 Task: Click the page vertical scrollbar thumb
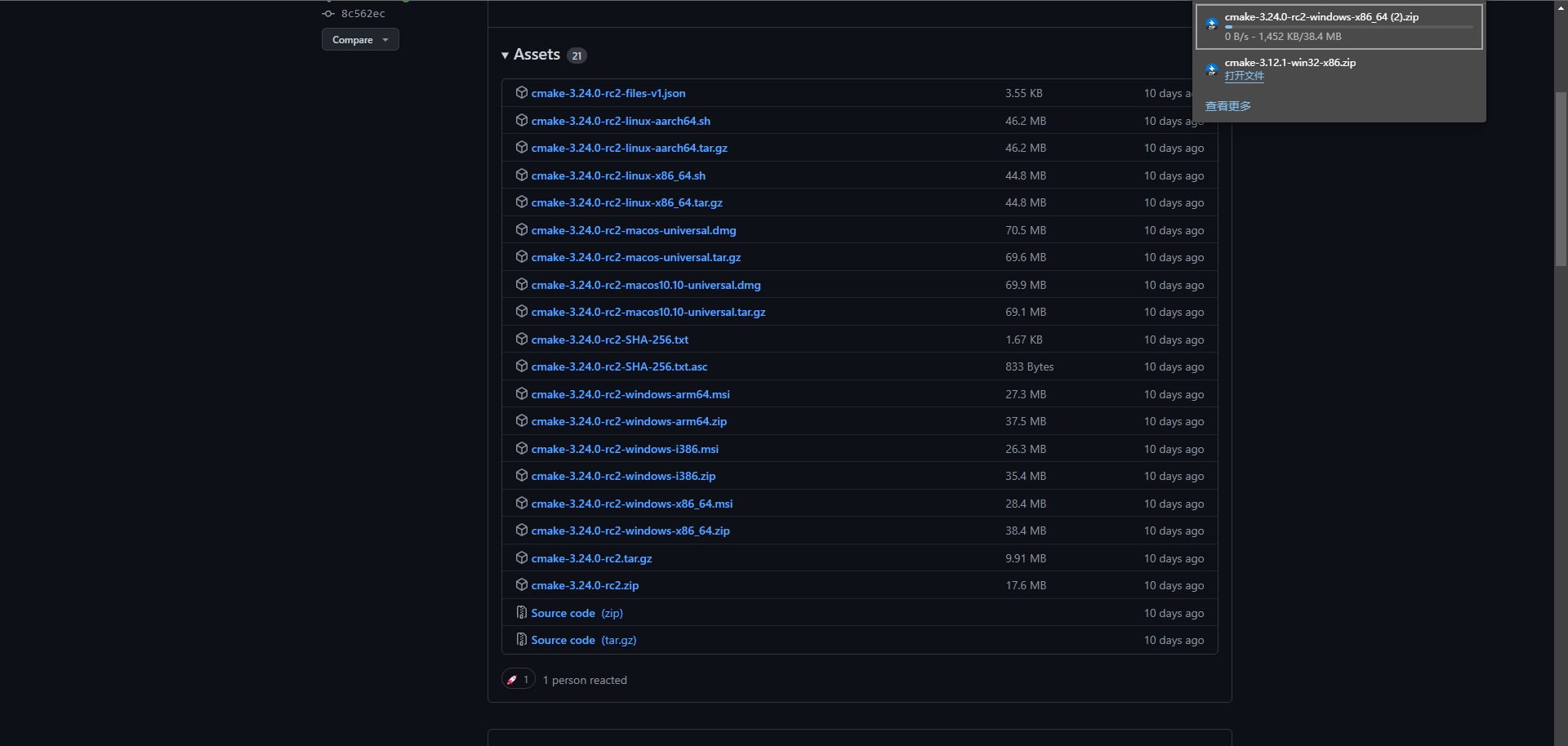coord(1561,179)
